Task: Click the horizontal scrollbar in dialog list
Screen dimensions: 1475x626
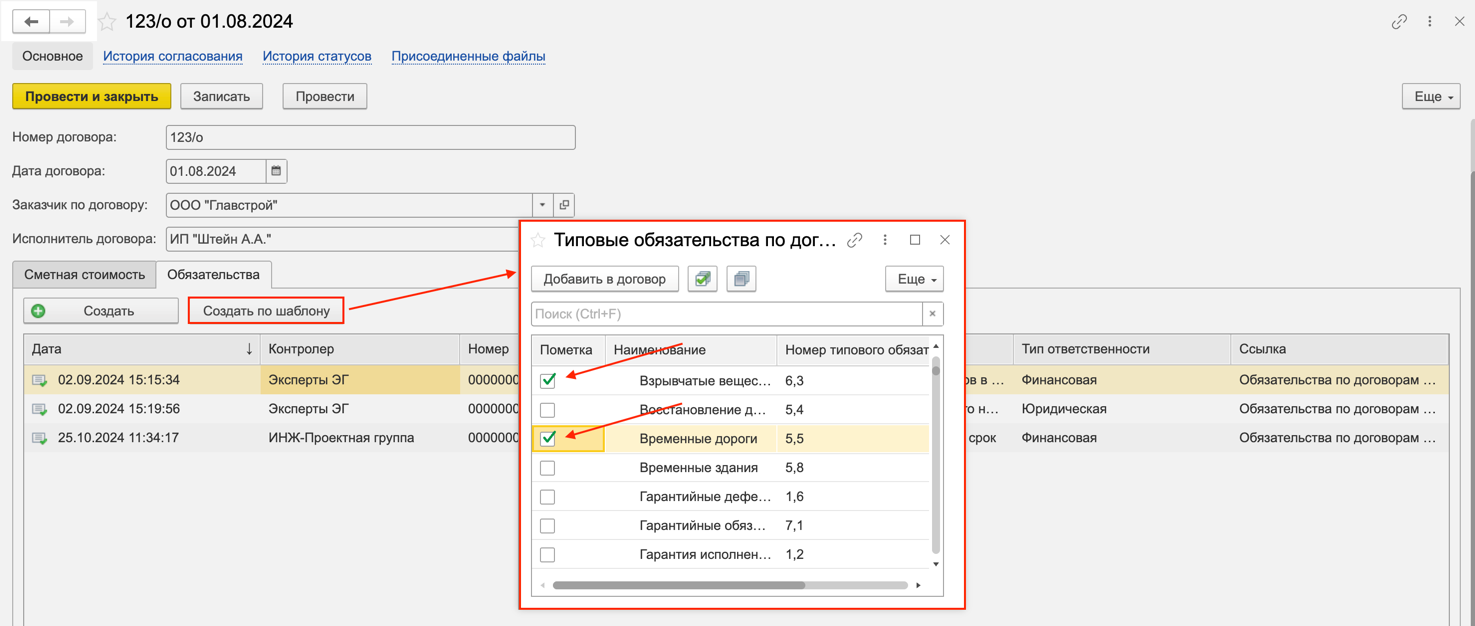Action: pos(678,585)
